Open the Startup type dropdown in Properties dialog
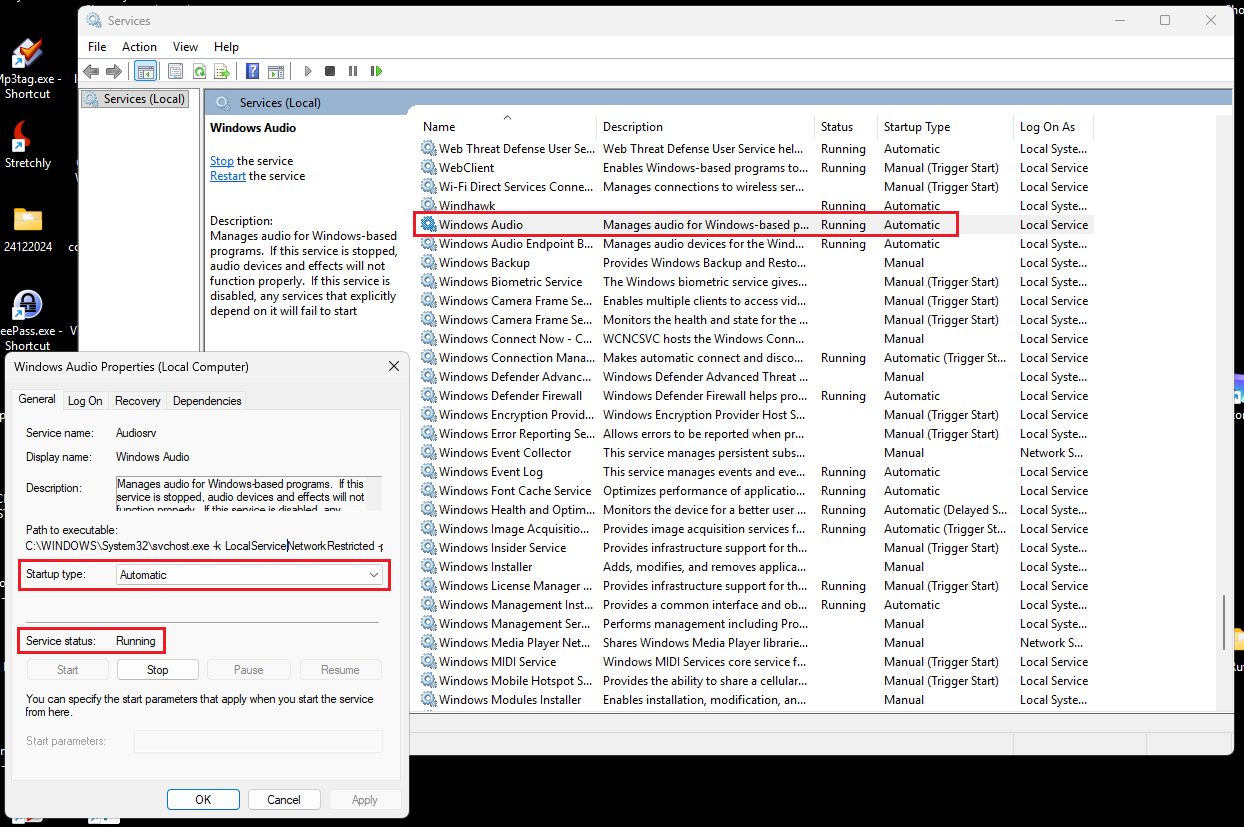 point(249,575)
